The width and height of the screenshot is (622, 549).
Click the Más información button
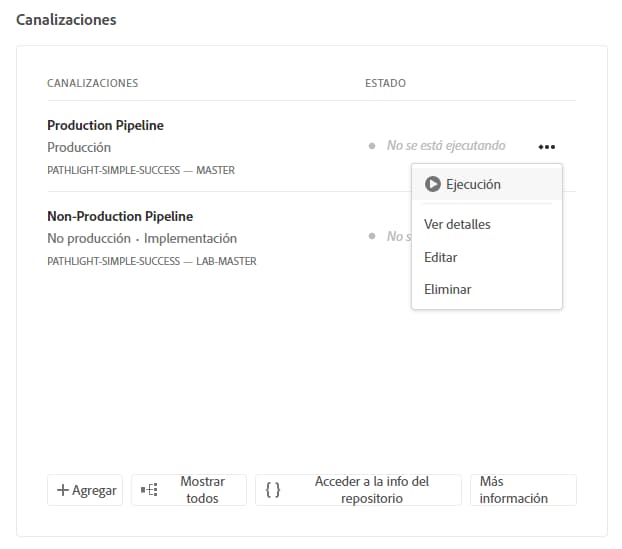point(523,490)
